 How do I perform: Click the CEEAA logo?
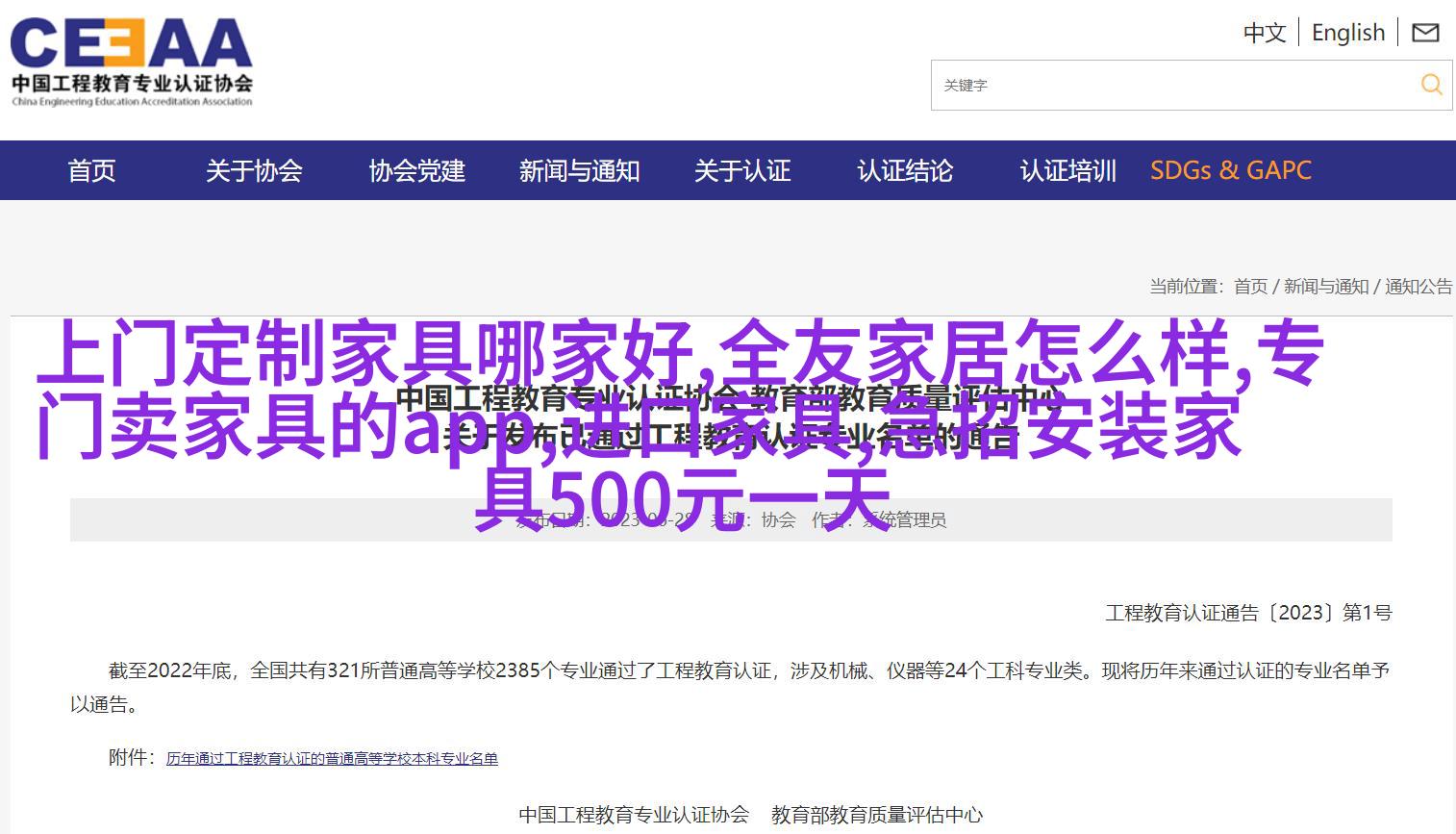pos(132,62)
